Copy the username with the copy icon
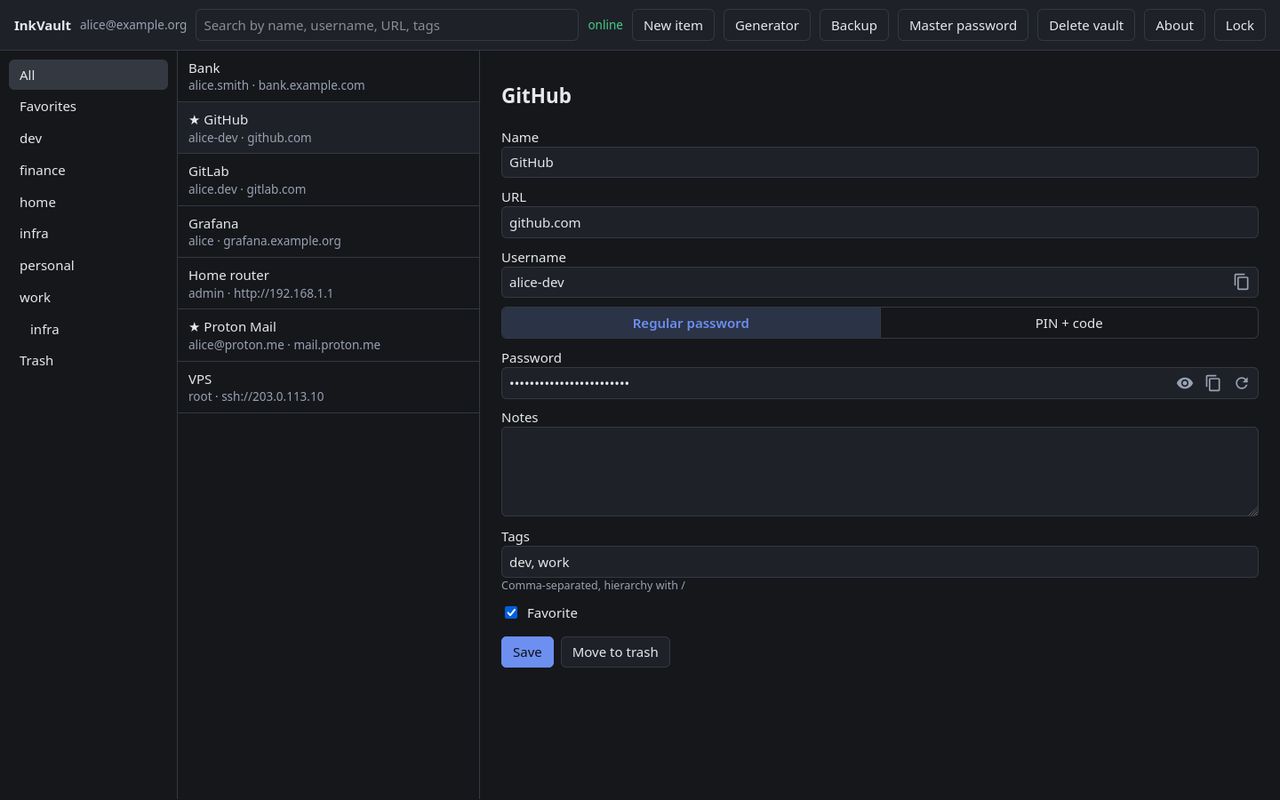Screen dimensions: 1280x800 [1241, 282]
